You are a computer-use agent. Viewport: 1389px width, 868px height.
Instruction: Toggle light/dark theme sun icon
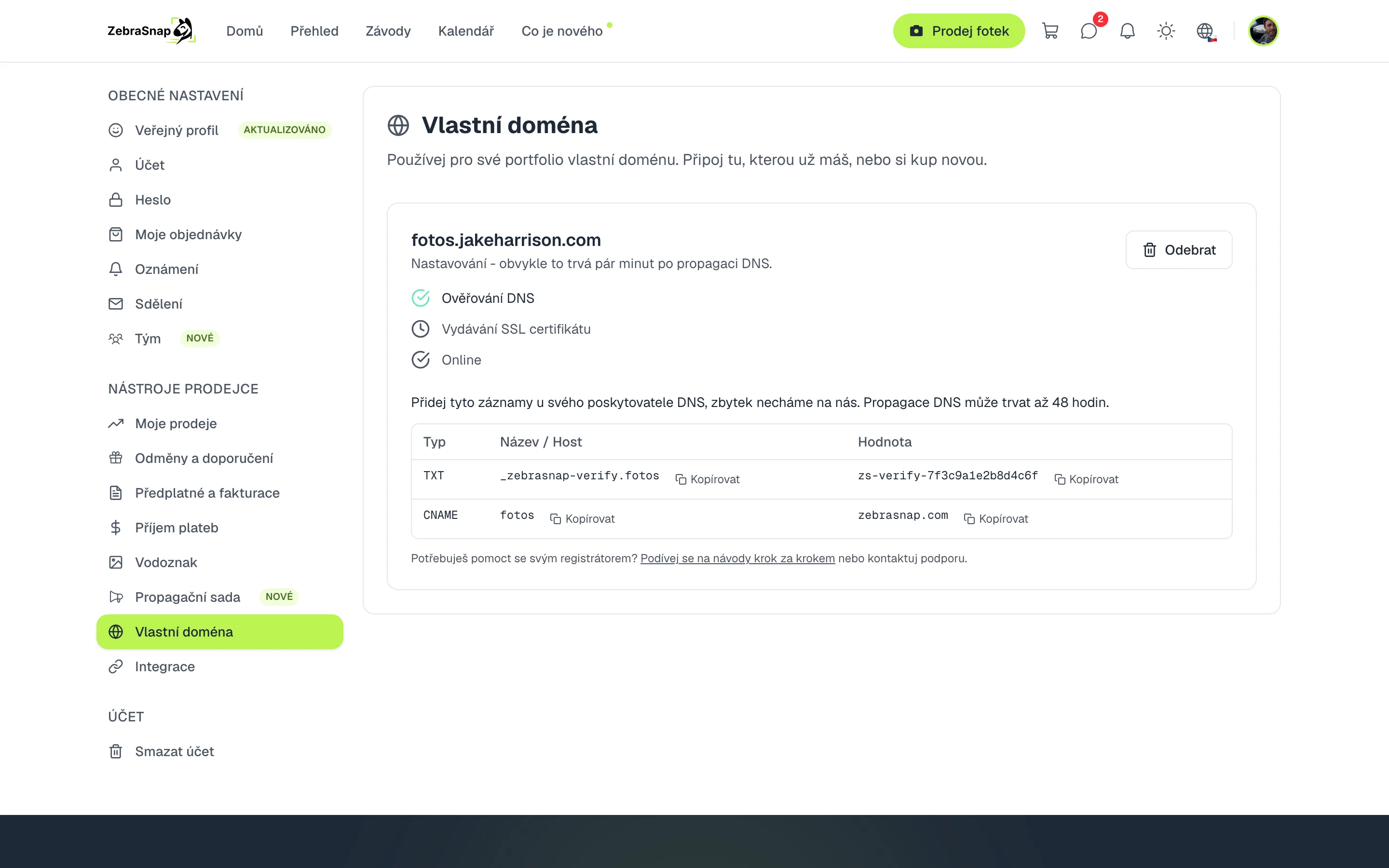pos(1166,31)
